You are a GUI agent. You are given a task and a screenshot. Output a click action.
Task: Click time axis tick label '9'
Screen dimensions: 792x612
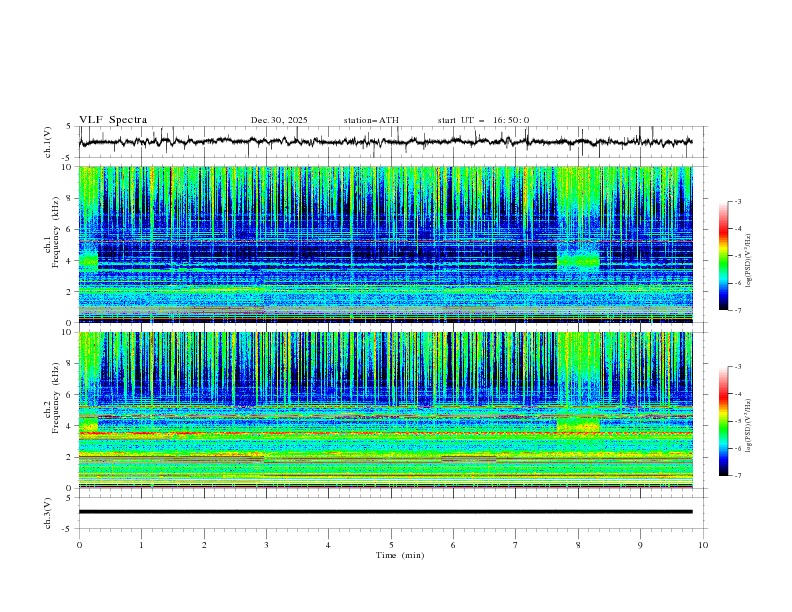coord(640,545)
